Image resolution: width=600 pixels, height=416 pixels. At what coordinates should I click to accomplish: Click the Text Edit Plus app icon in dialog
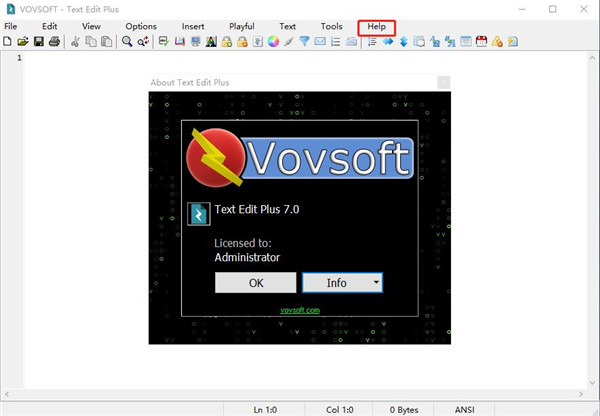[x=199, y=214]
